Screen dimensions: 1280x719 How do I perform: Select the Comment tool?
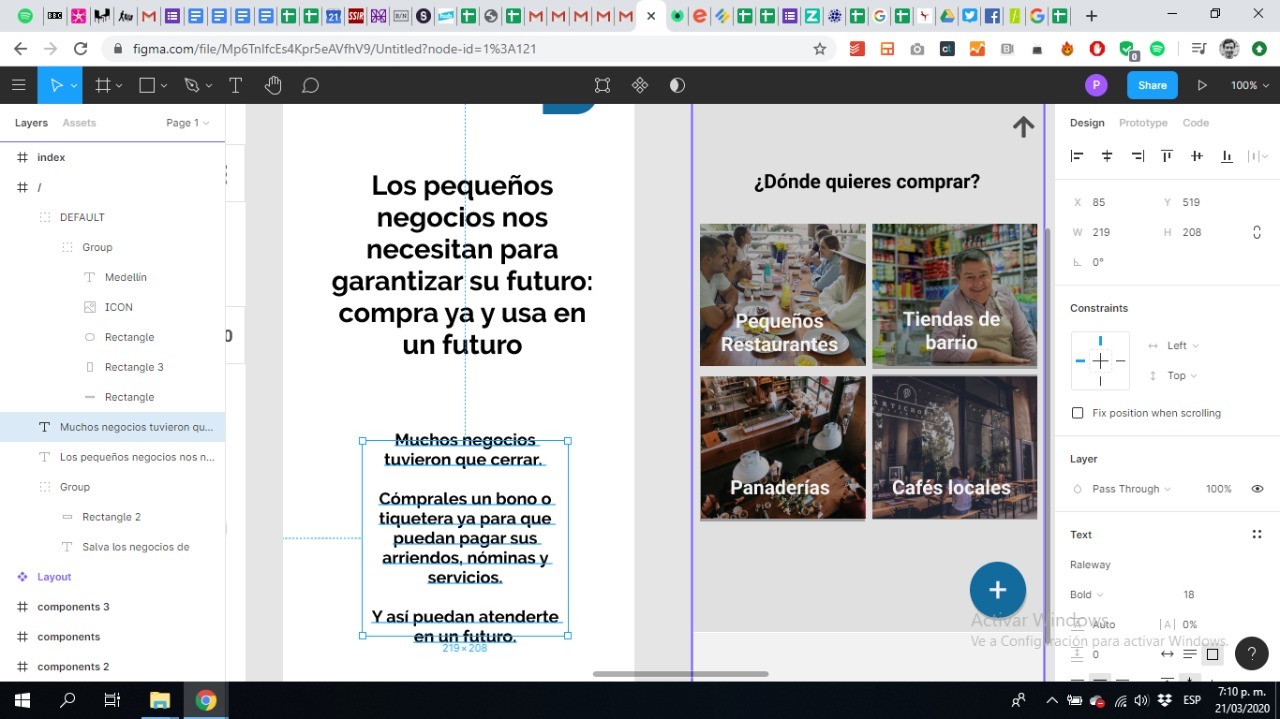click(x=310, y=85)
